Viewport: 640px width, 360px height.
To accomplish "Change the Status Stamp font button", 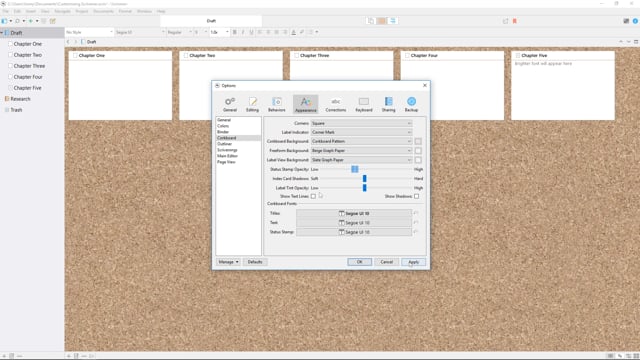I will coord(354,232).
